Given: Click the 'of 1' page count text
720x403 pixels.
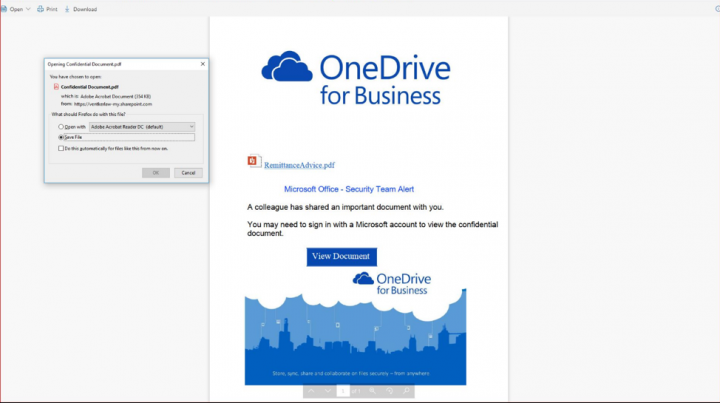Looking at the screenshot, I should pos(356,391).
